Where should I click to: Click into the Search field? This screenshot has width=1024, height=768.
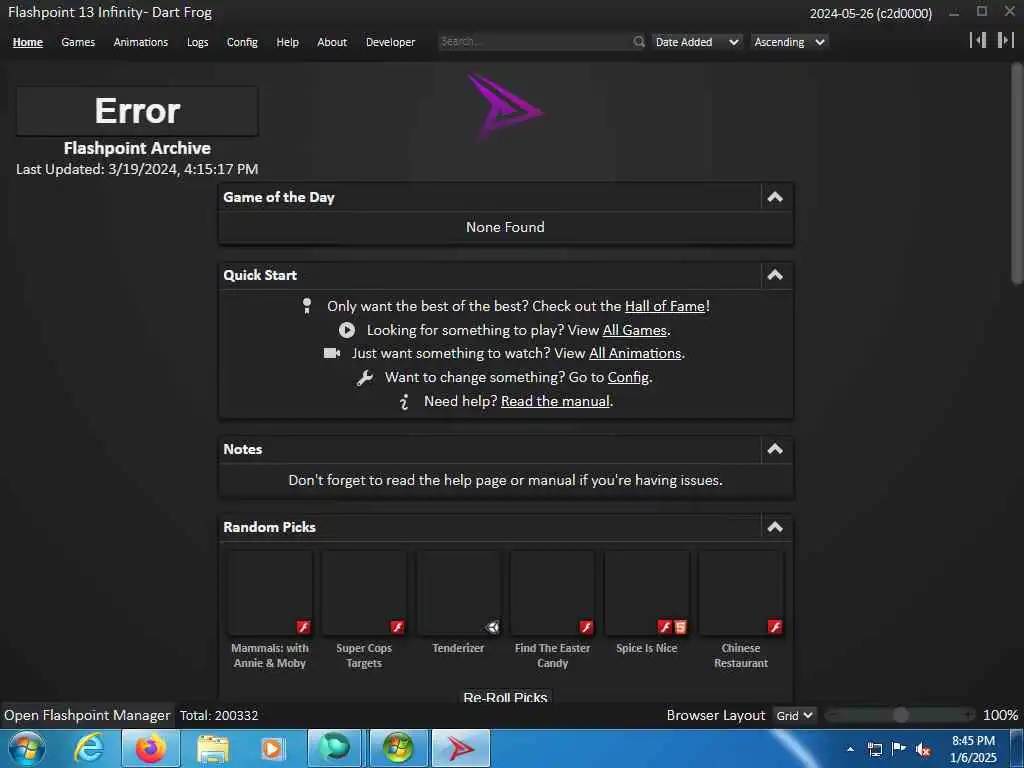click(x=534, y=42)
